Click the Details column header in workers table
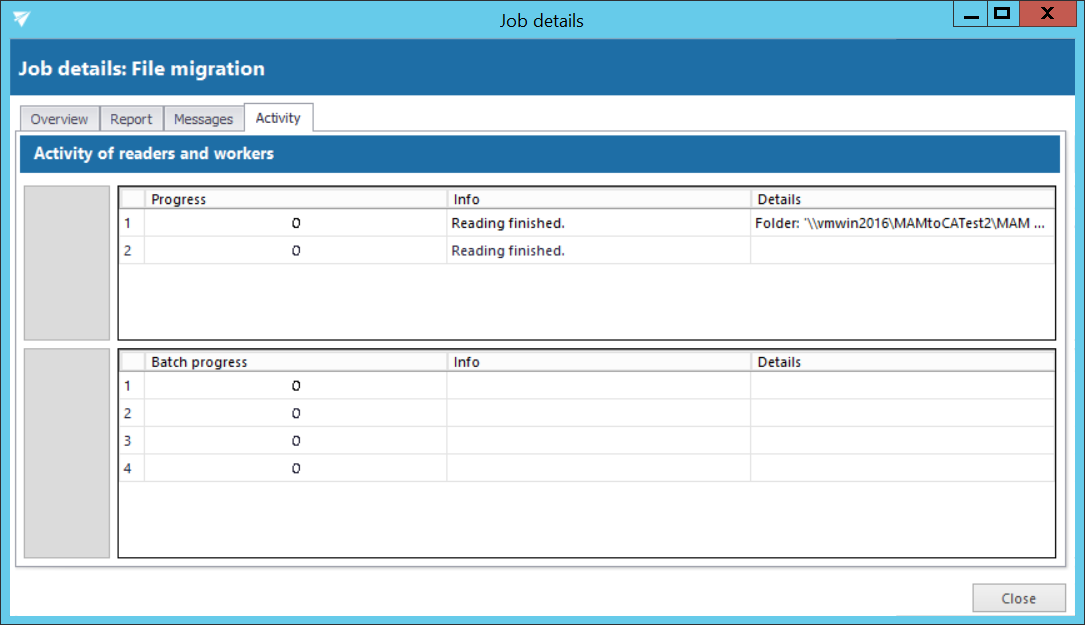Image resolution: width=1085 pixels, height=625 pixels. click(x=902, y=362)
